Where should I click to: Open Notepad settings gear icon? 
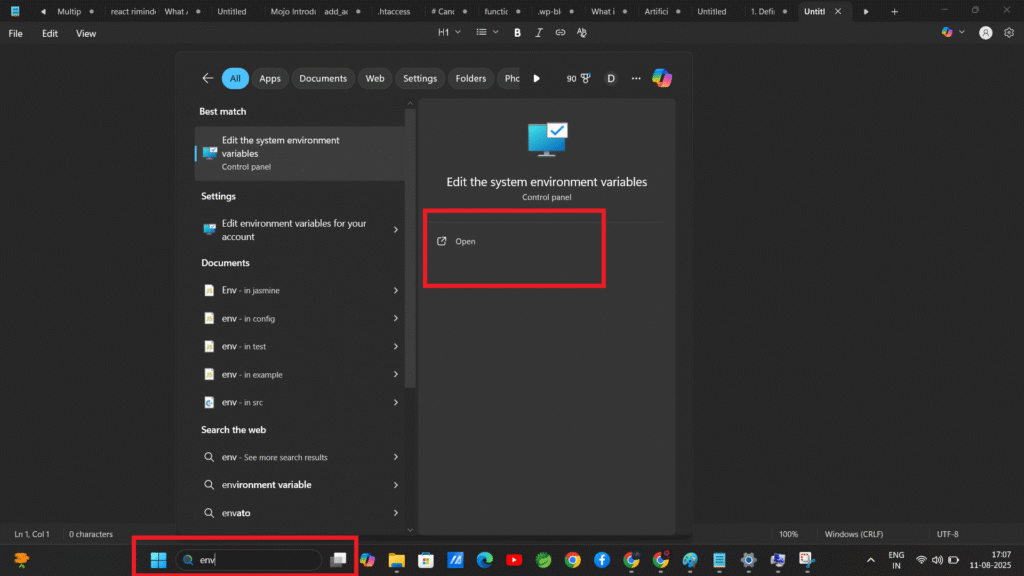(x=1008, y=33)
